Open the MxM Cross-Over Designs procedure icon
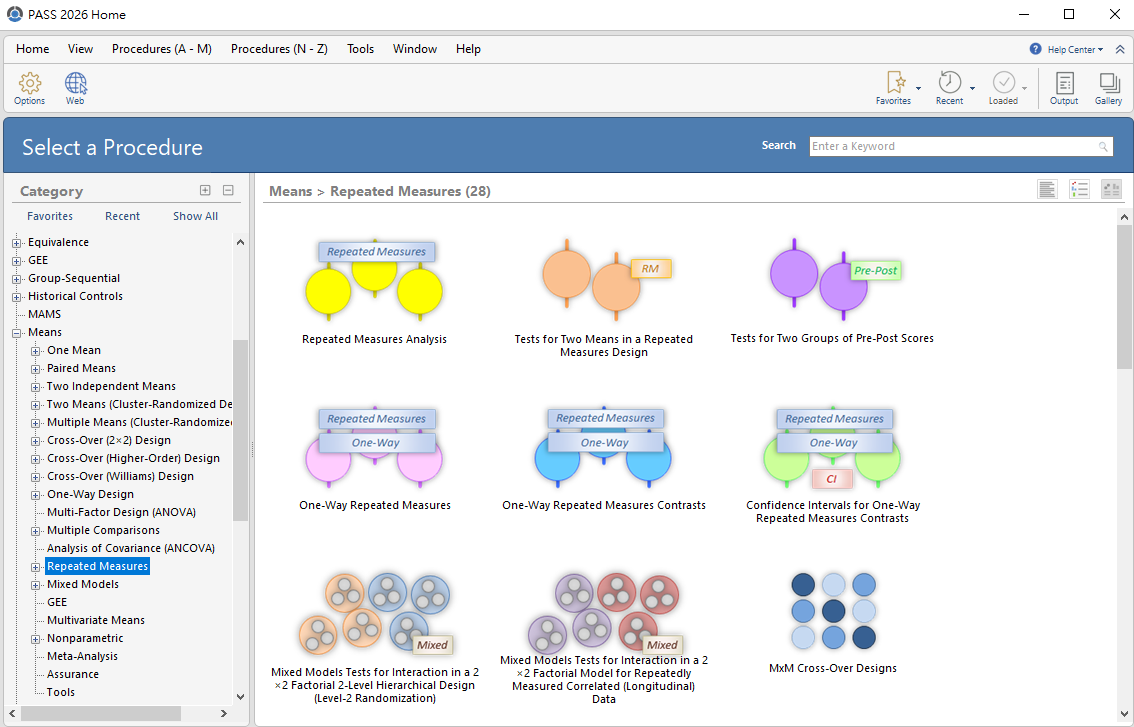The width and height of the screenshot is (1134, 727). click(832, 610)
